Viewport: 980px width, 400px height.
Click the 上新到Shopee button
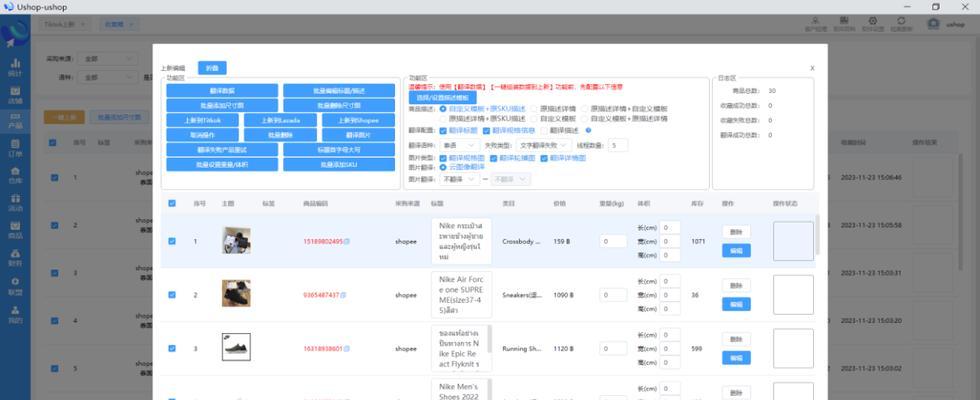[x=358, y=119]
